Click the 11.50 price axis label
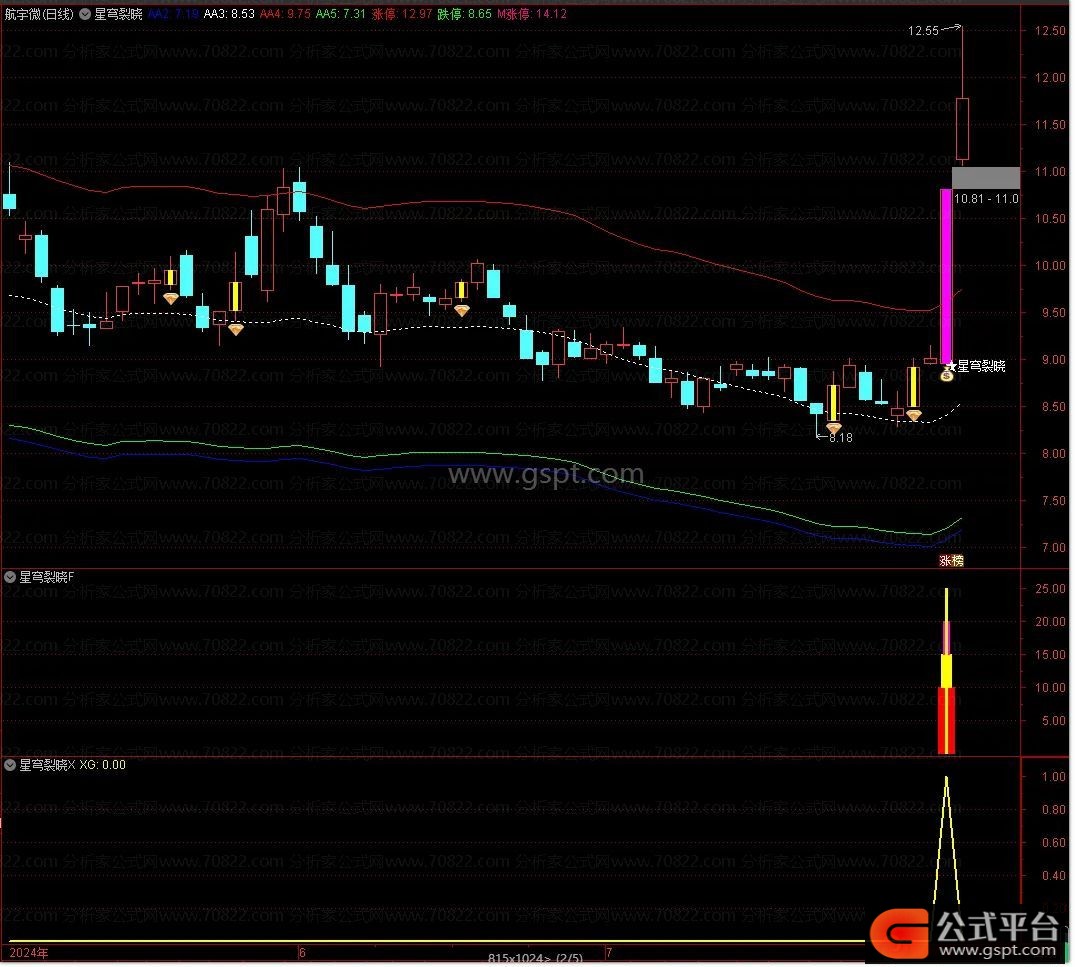The image size is (1075, 967). [1051, 125]
